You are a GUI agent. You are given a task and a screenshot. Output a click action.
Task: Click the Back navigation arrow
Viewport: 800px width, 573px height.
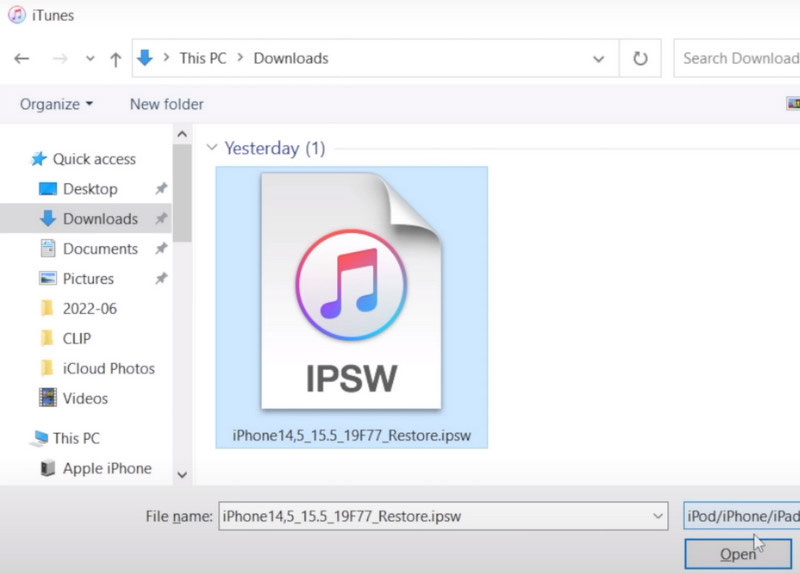21,59
